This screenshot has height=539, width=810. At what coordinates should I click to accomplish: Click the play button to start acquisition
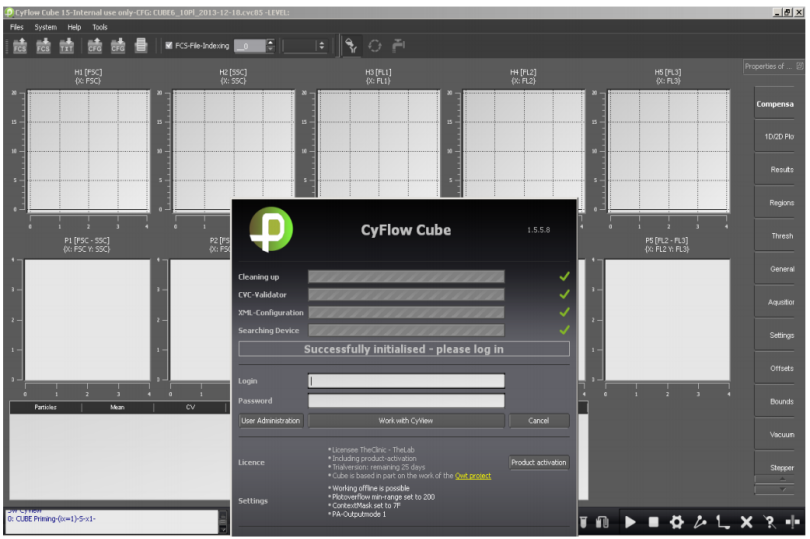coord(630,522)
